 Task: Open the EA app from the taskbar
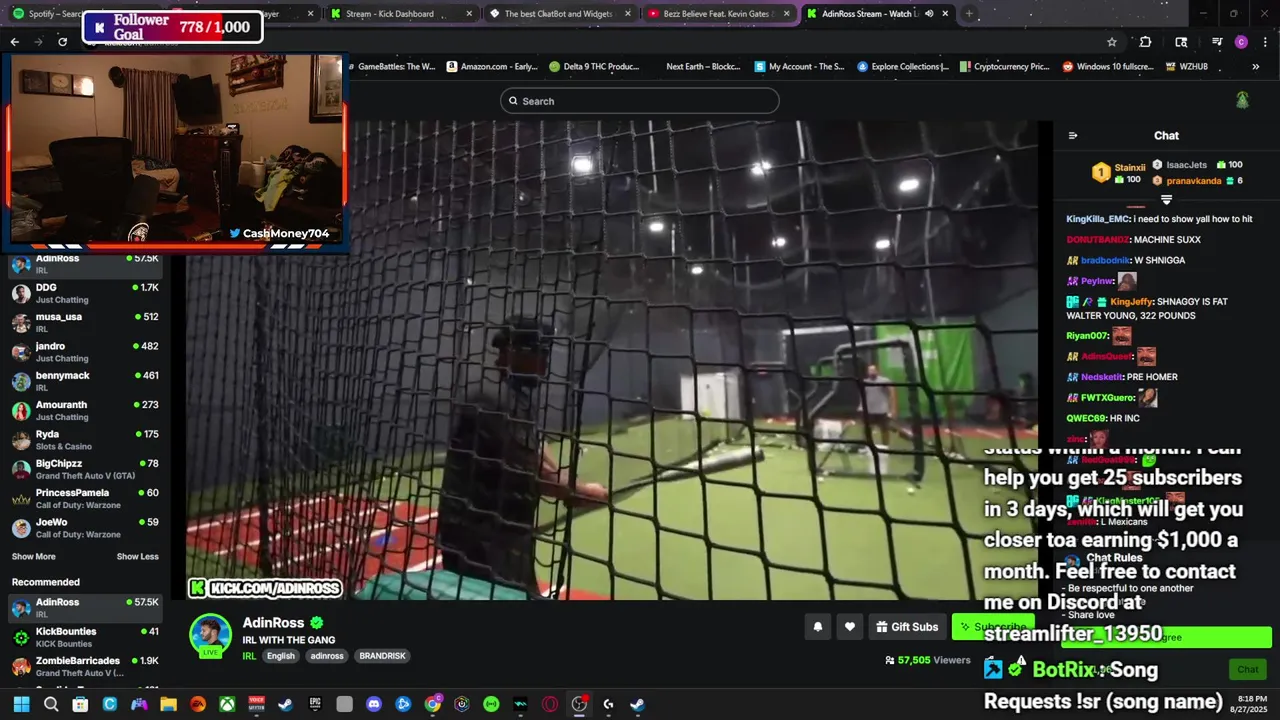click(198, 704)
